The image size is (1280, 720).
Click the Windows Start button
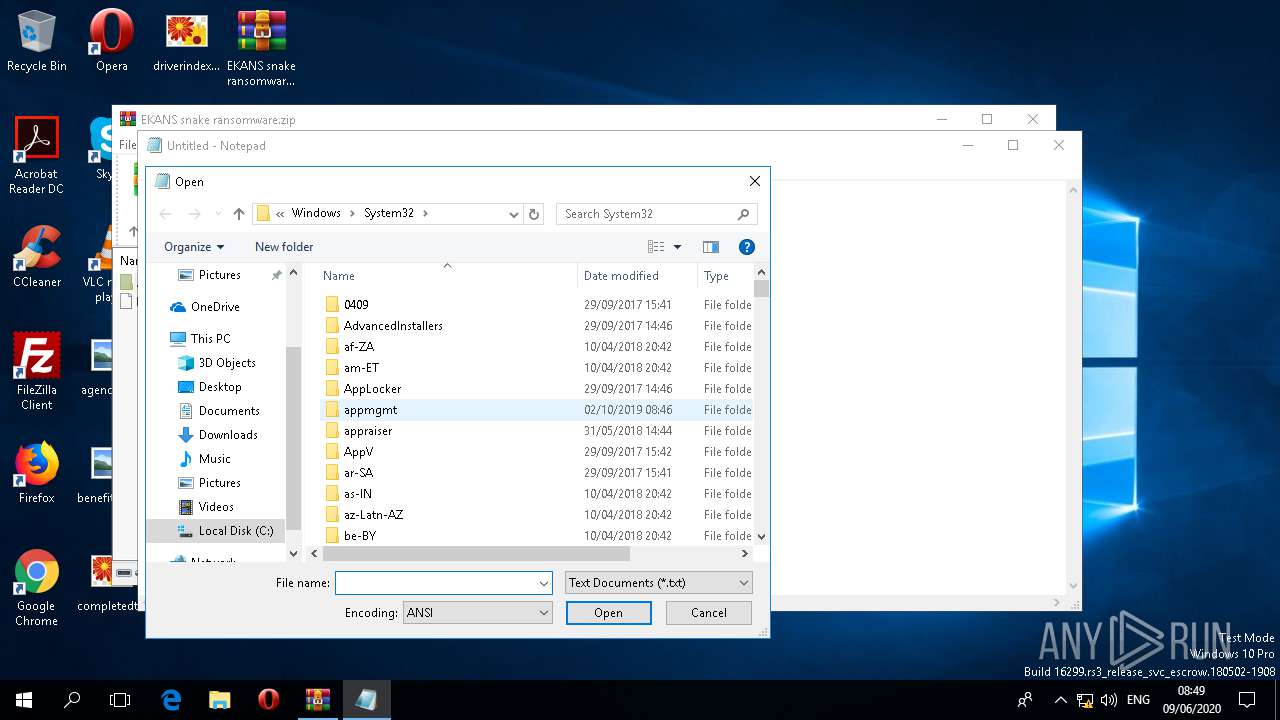24,700
